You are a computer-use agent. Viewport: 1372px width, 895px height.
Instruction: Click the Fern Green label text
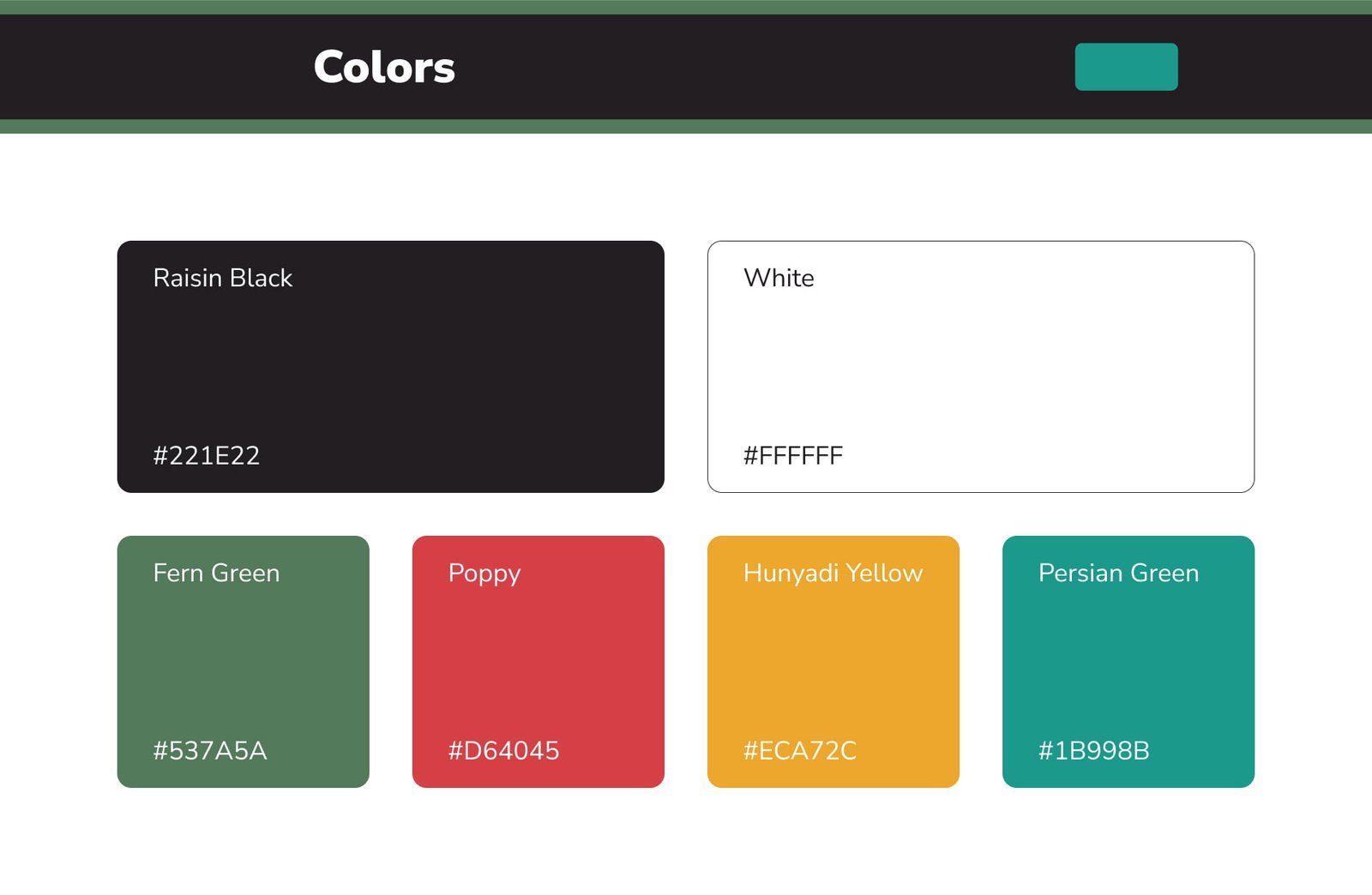pos(216,573)
